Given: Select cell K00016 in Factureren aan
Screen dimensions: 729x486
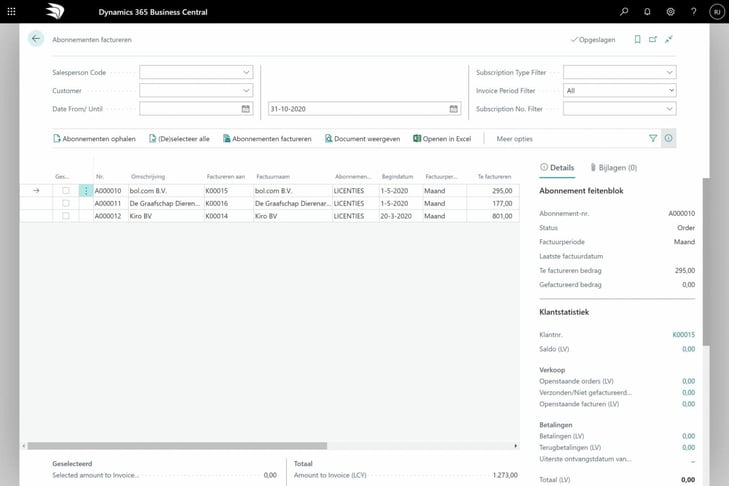Looking at the screenshot, I should click(x=229, y=203).
